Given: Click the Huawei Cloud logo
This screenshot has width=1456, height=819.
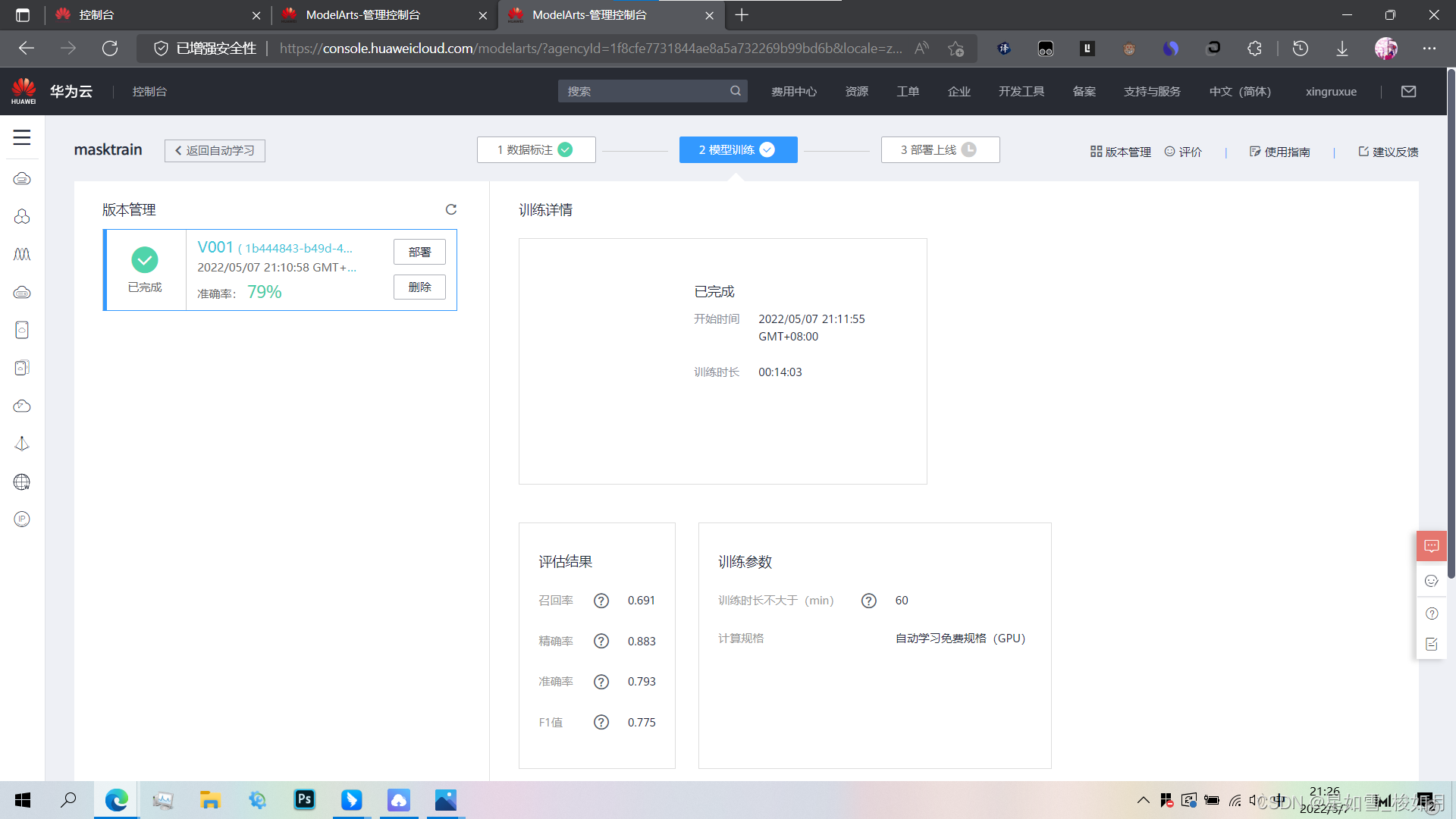Looking at the screenshot, I should pyautogui.click(x=24, y=91).
